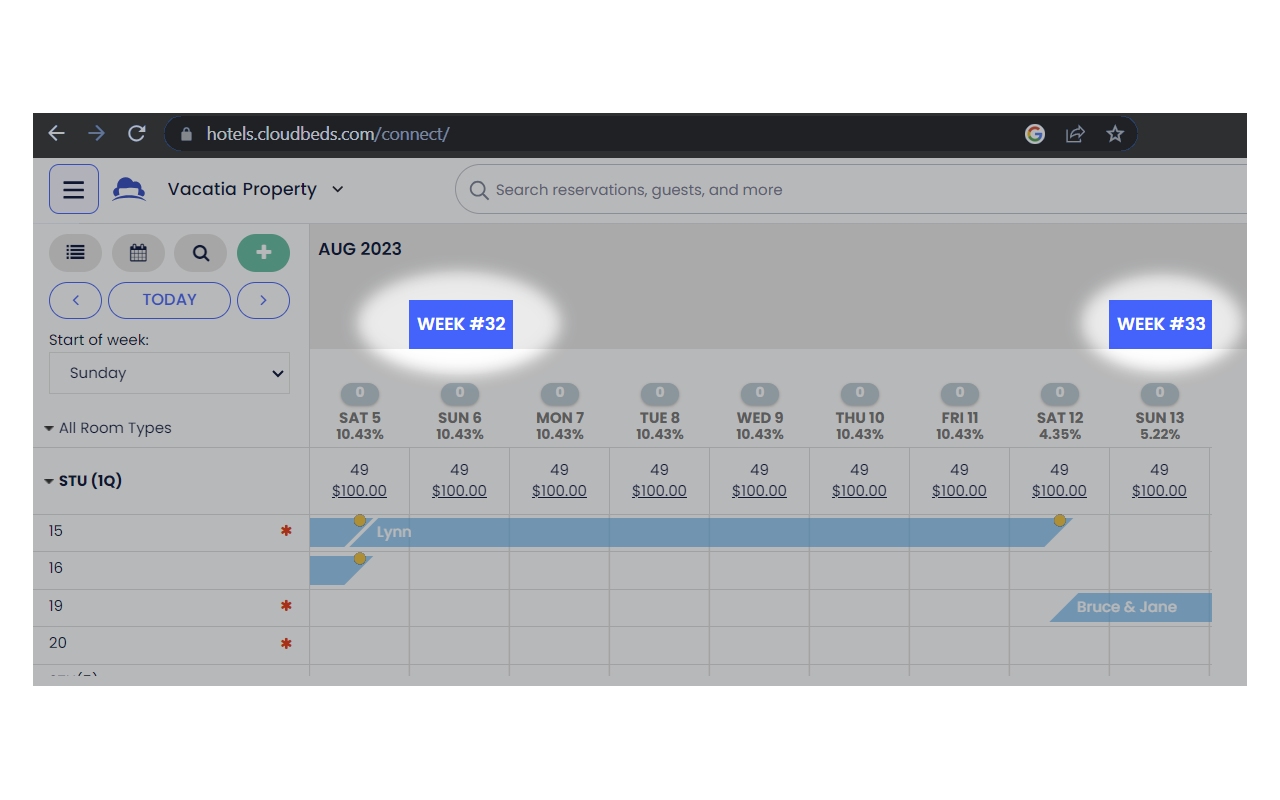The image size is (1280, 800).
Task: Click the 0 badge above SUN 13
Action: [x=1160, y=393]
